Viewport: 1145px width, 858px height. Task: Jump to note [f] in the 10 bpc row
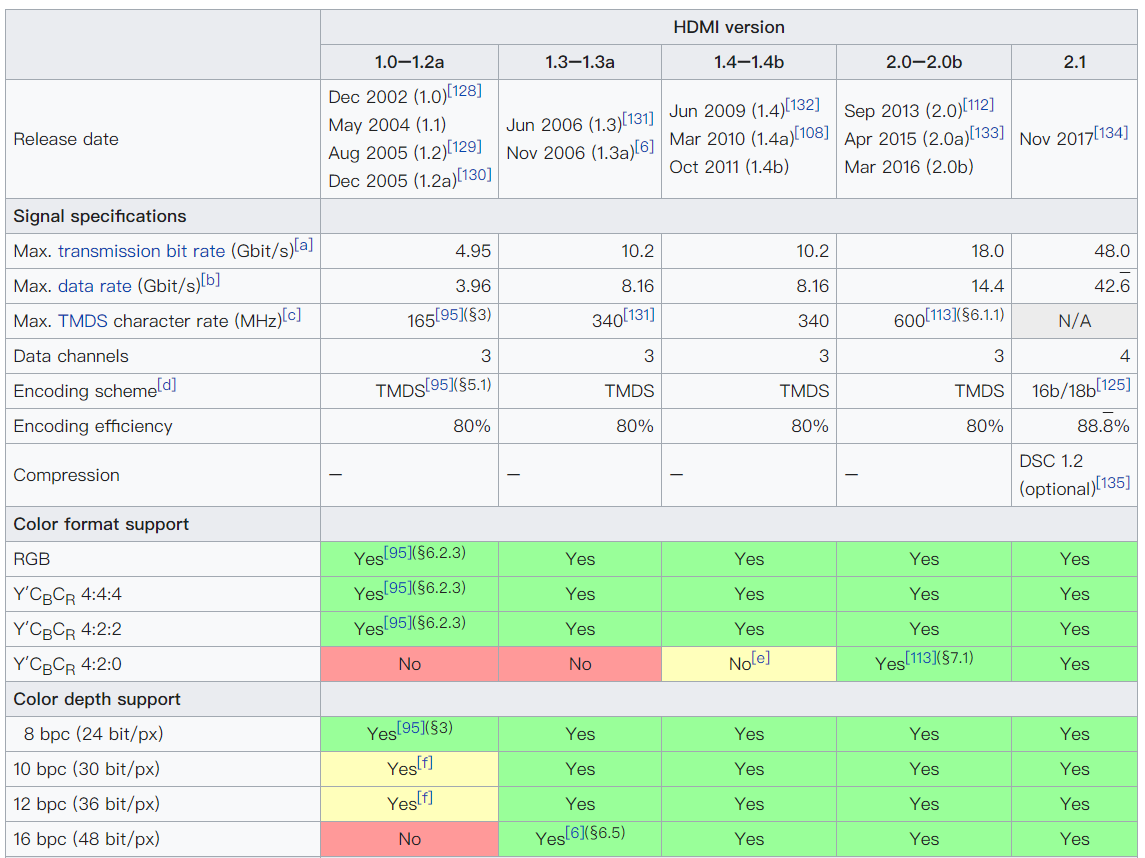[x=425, y=762]
